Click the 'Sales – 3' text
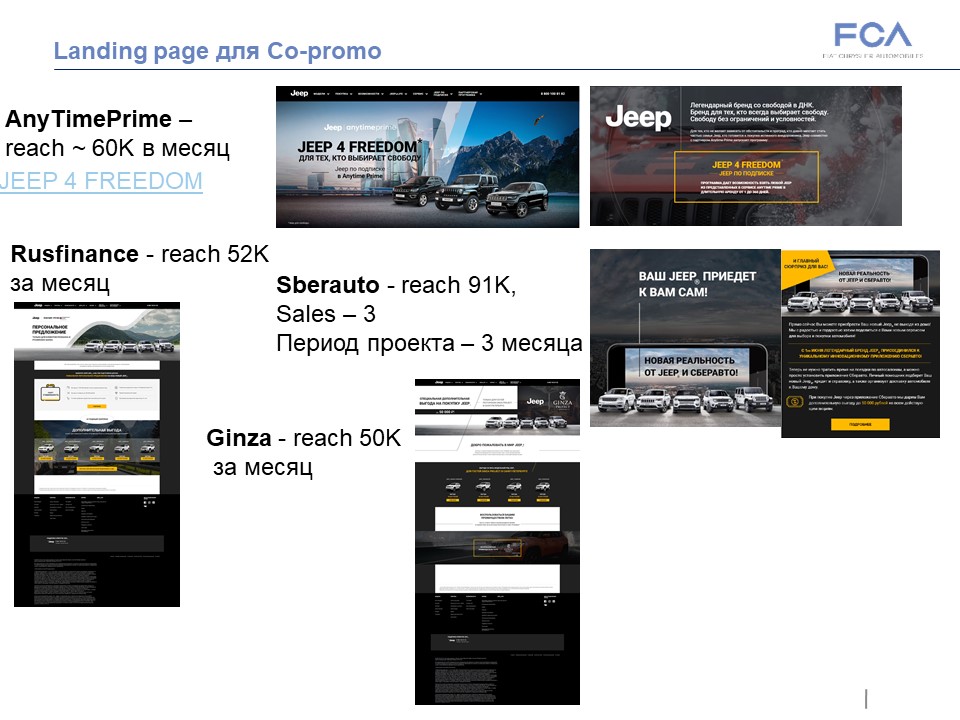Screen dimensions: 960x720 (326, 314)
